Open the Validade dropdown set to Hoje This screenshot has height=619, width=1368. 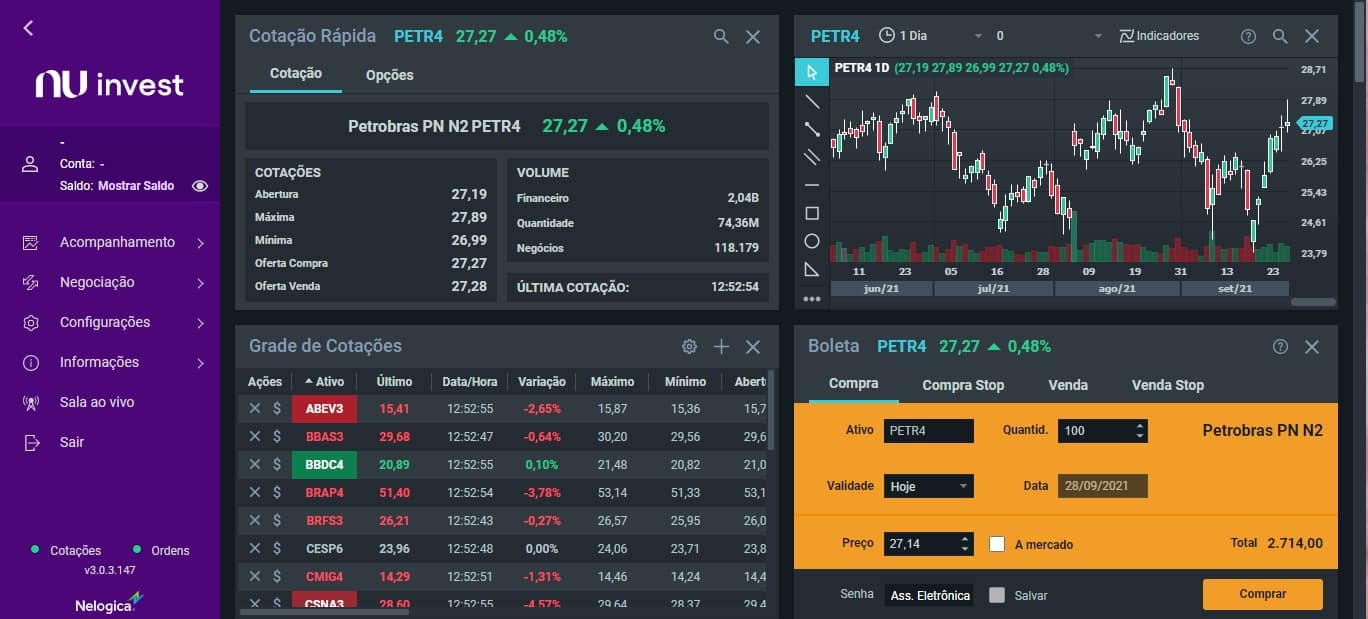point(928,487)
